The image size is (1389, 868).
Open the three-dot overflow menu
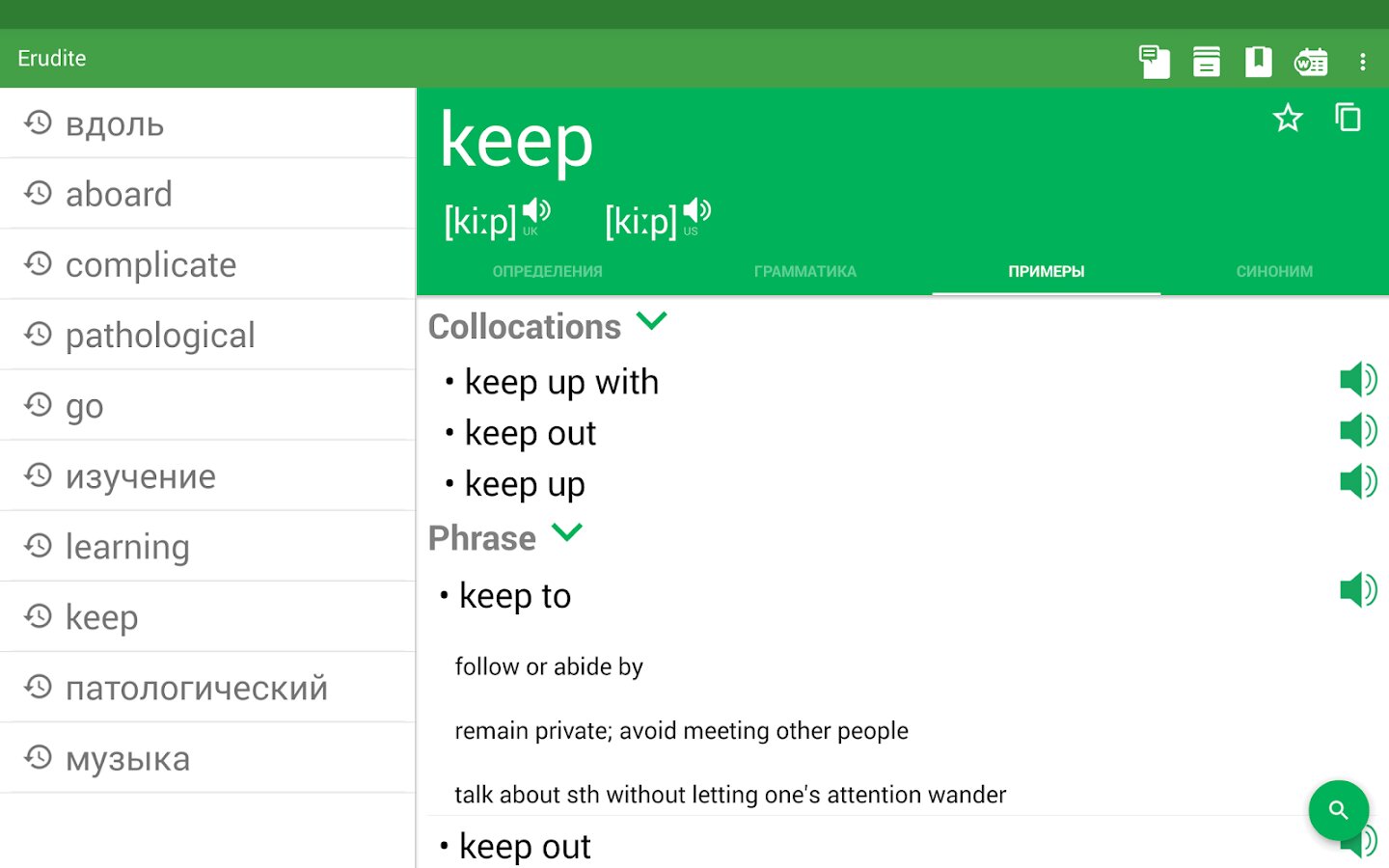coord(1362,62)
